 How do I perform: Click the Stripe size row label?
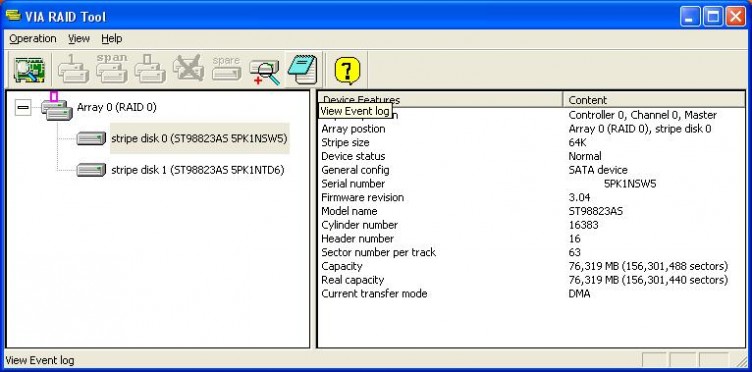[x=345, y=142]
